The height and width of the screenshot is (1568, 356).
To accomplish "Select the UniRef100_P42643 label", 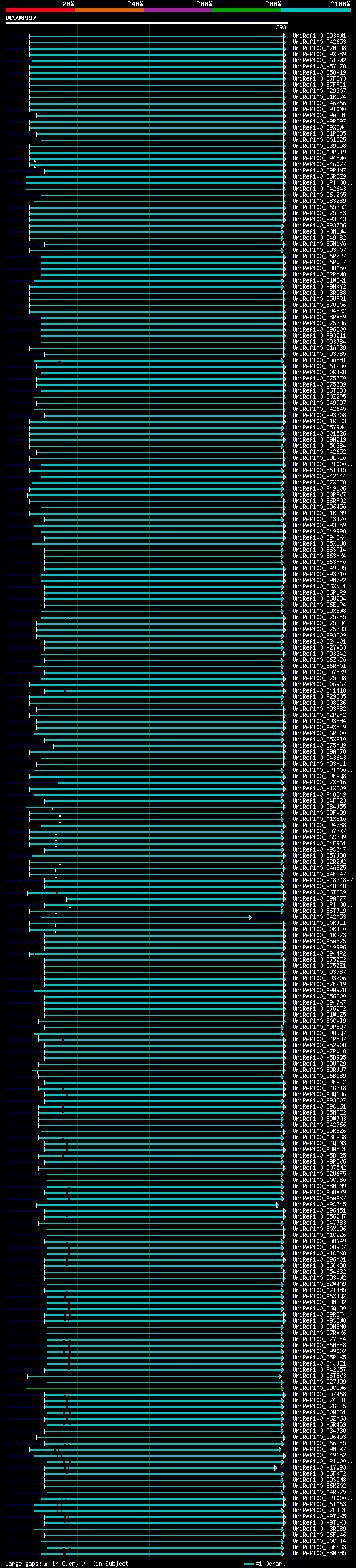I will pyautogui.click(x=319, y=189).
